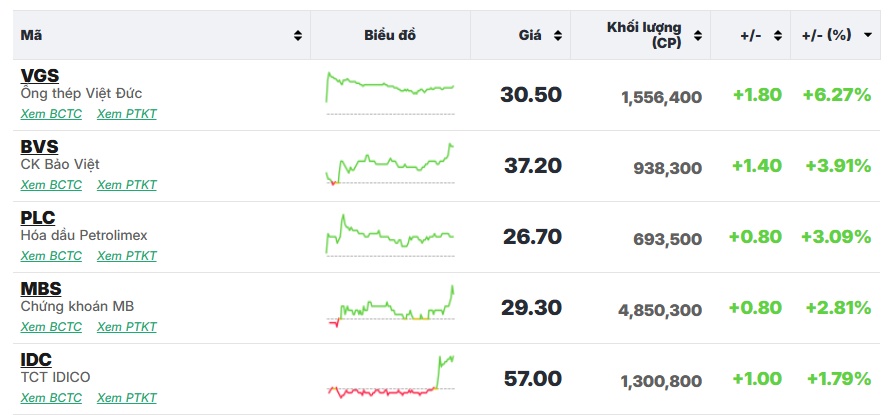Open the VGS stock ticker link

click(x=39, y=75)
